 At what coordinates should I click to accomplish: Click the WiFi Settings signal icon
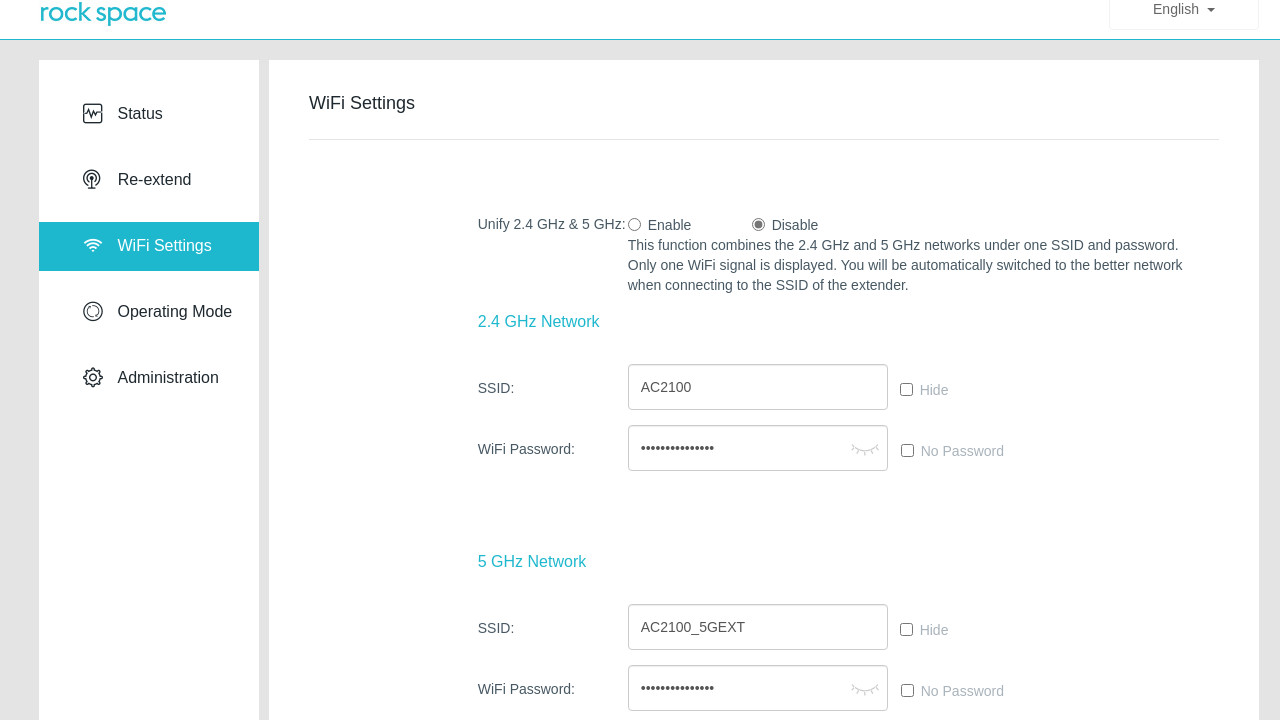93,245
